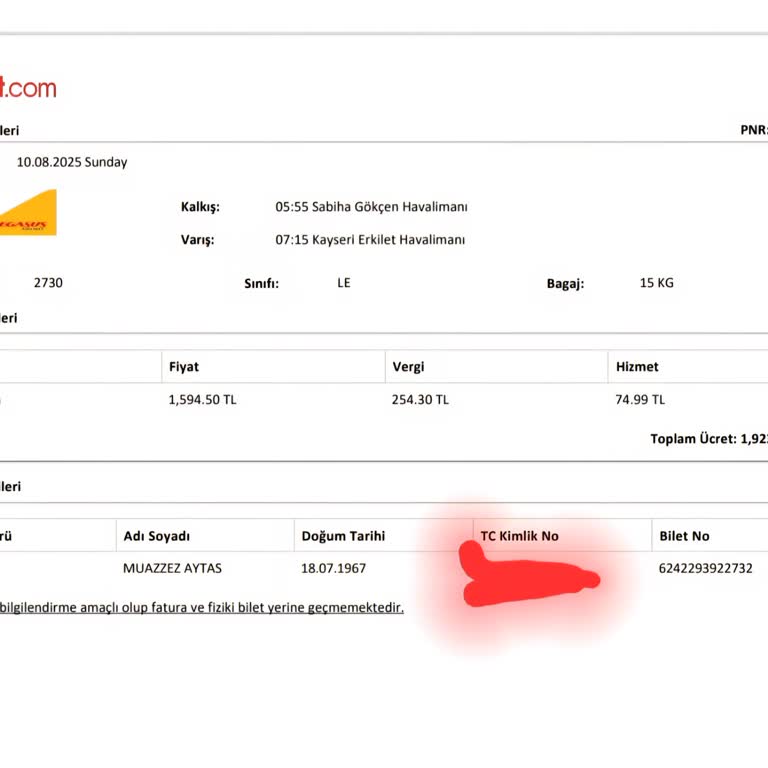Click the Fiyat column header
Screen dimensions: 768x768
pos(184,367)
